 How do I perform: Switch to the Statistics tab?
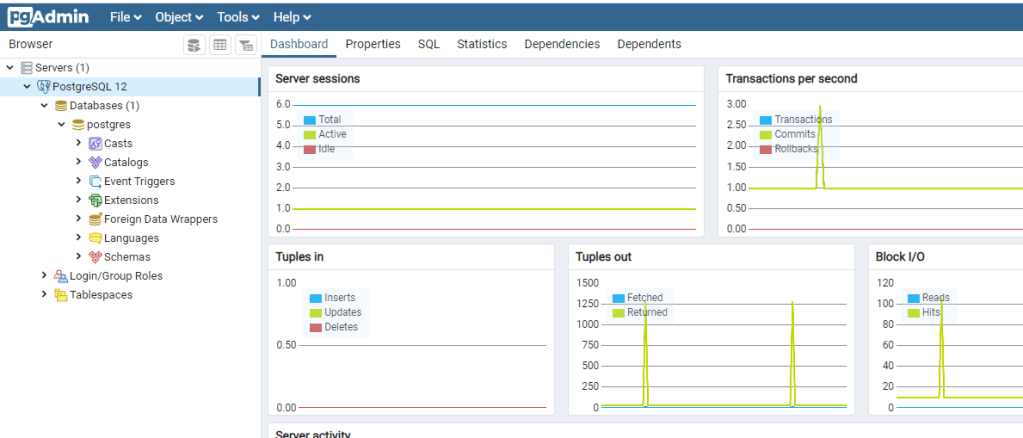[x=482, y=44]
